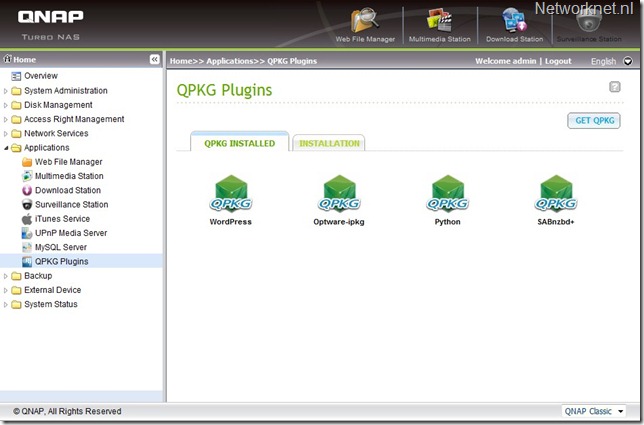Click the Python package label

(448, 222)
